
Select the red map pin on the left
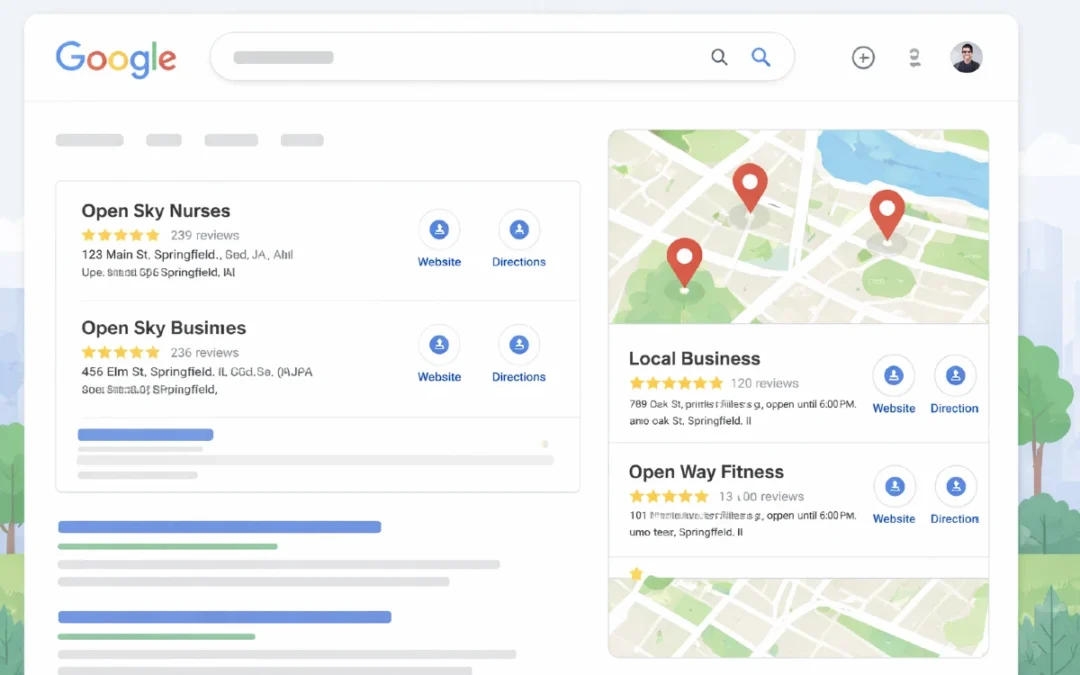pos(684,260)
